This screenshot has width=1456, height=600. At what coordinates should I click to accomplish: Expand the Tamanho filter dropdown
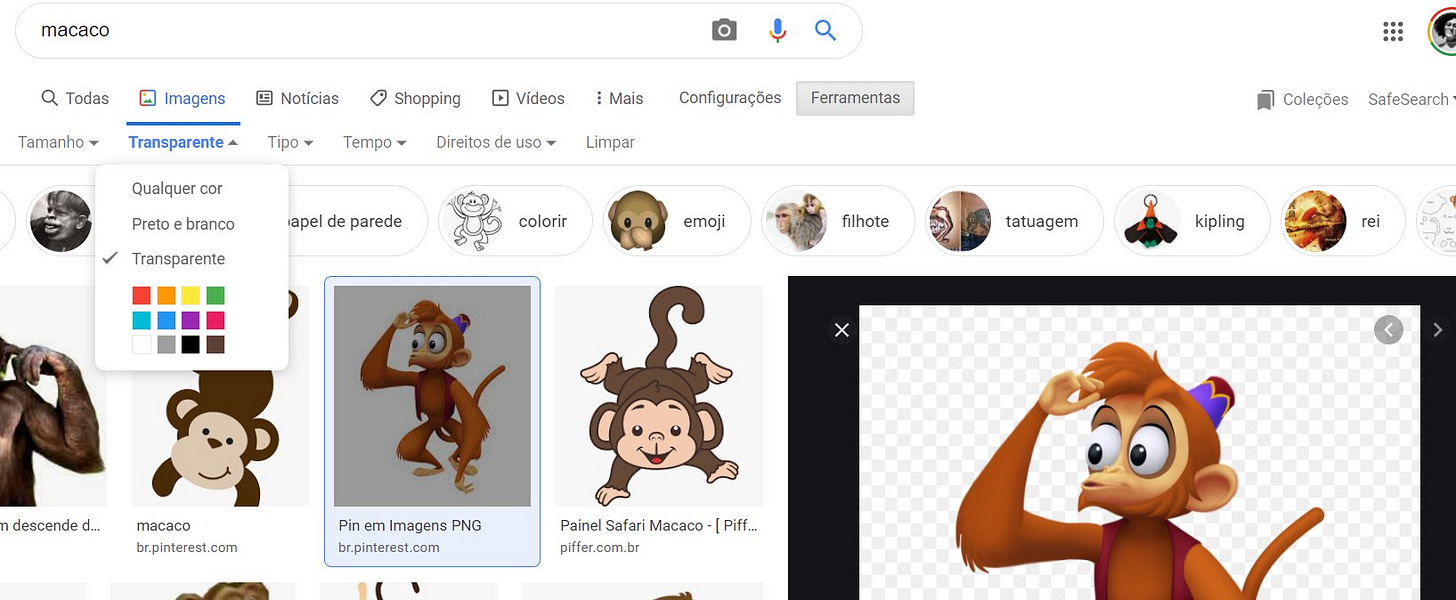(x=58, y=142)
